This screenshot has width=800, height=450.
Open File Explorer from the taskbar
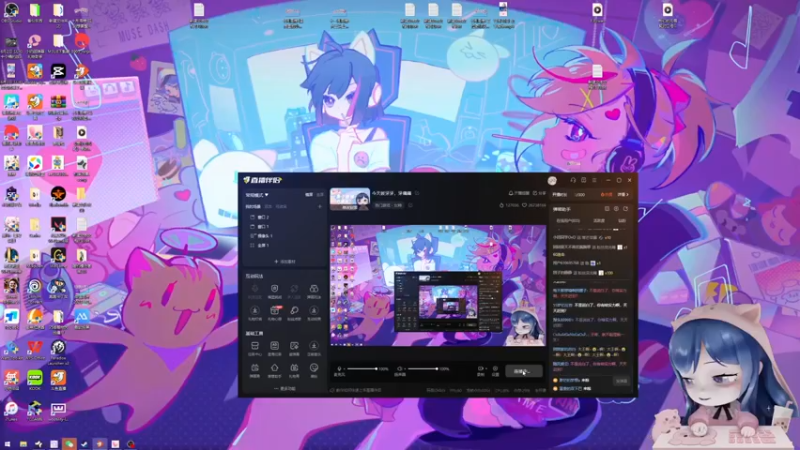[23, 444]
